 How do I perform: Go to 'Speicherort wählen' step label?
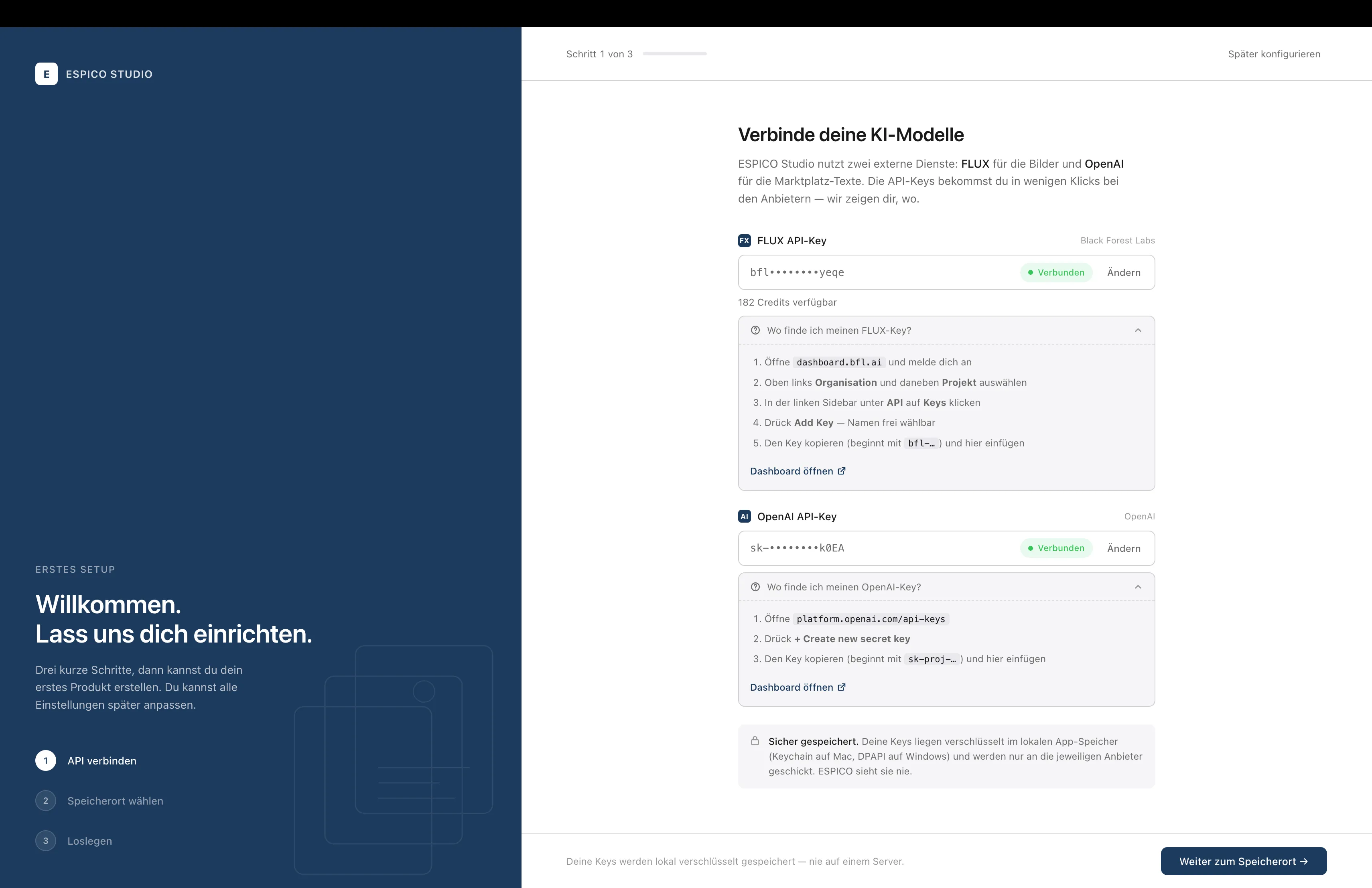pyautogui.click(x=115, y=801)
